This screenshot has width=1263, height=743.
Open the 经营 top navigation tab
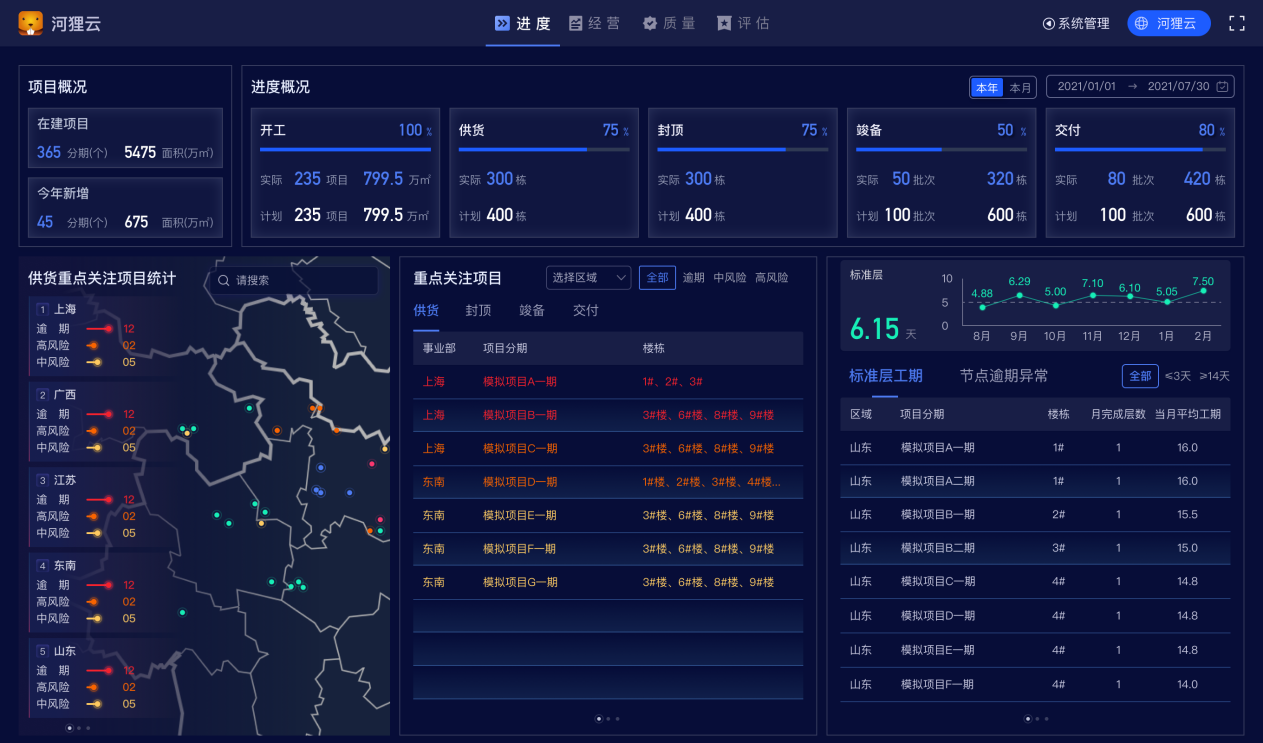(595, 23)
